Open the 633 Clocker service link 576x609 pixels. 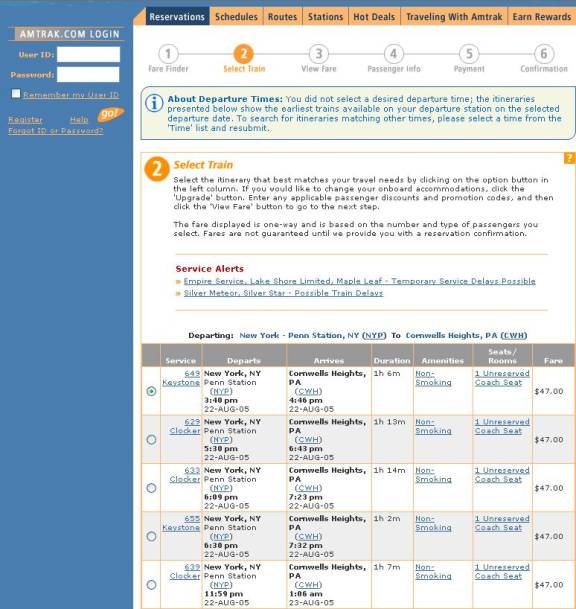tap(184, 475)
